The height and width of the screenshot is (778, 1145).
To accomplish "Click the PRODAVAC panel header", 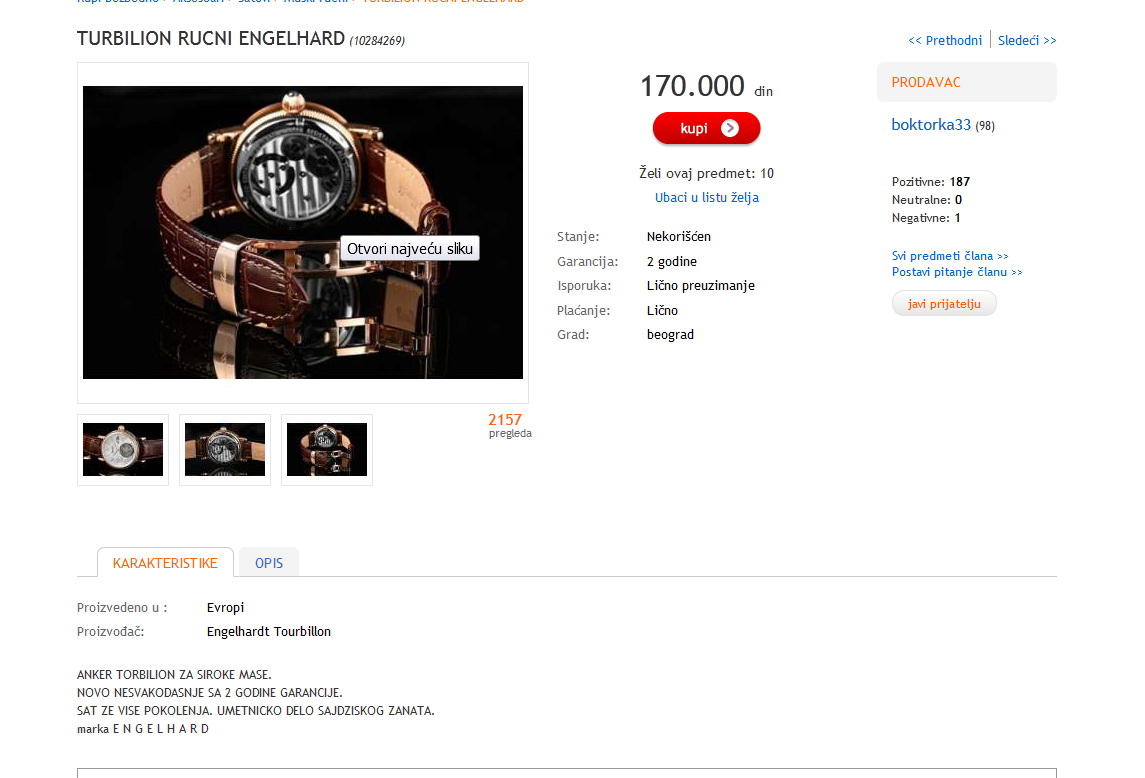I will click(966, 82).
